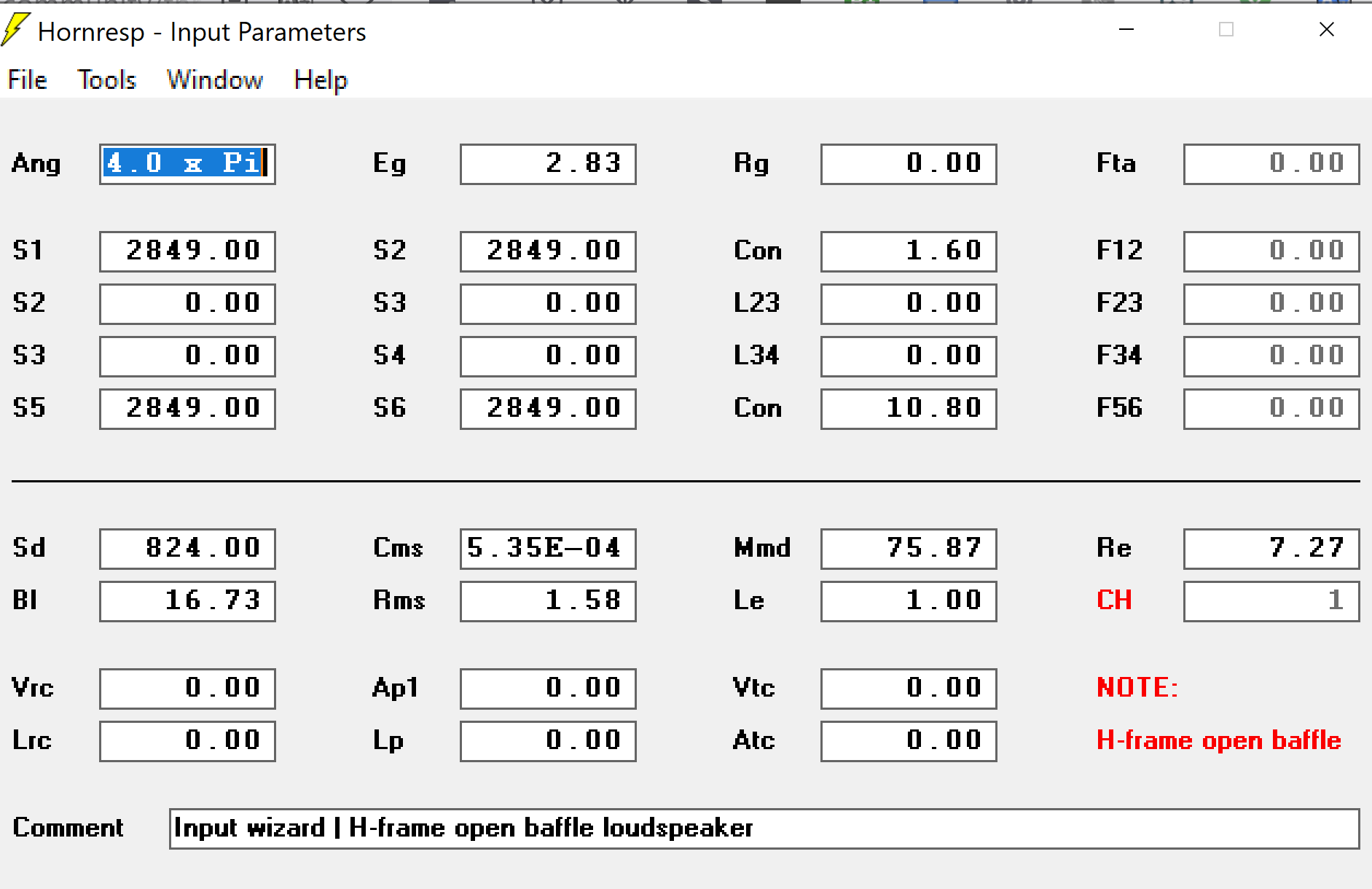The image size is (1372, 889).
Task: Click the F23 input field
Action: pyautogui.click(x=1271, y=304)
